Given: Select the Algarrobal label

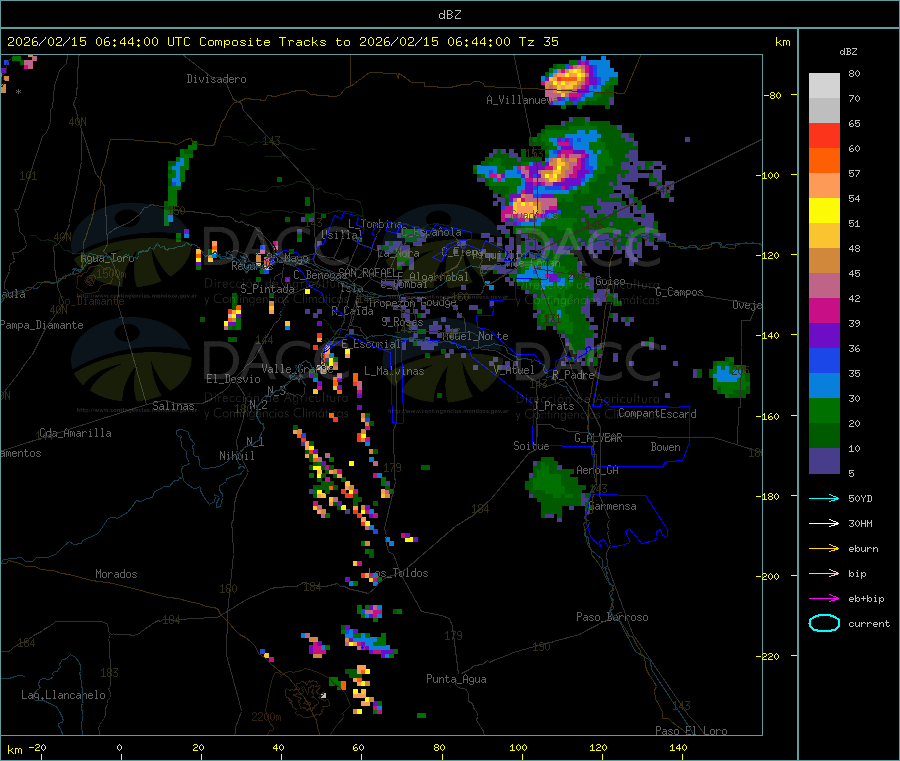Looking at the screenshot, I should click(439, 277).
